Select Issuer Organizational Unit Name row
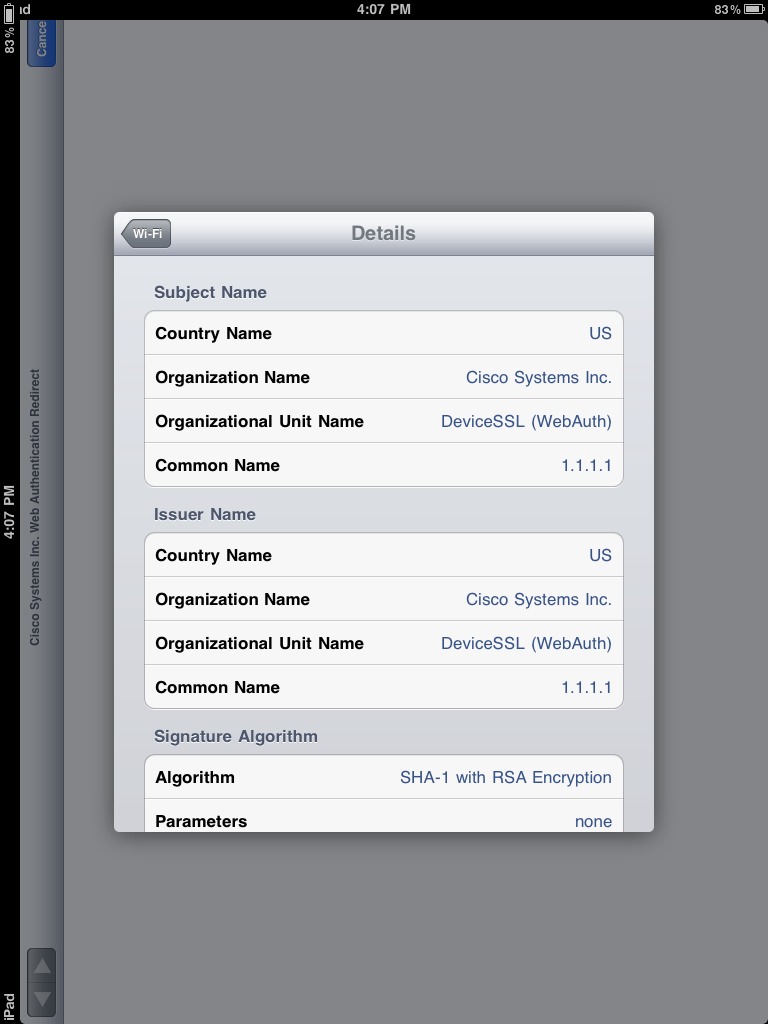The width and height of the screenshot is (768, 1024). click(x=384, y=643)
